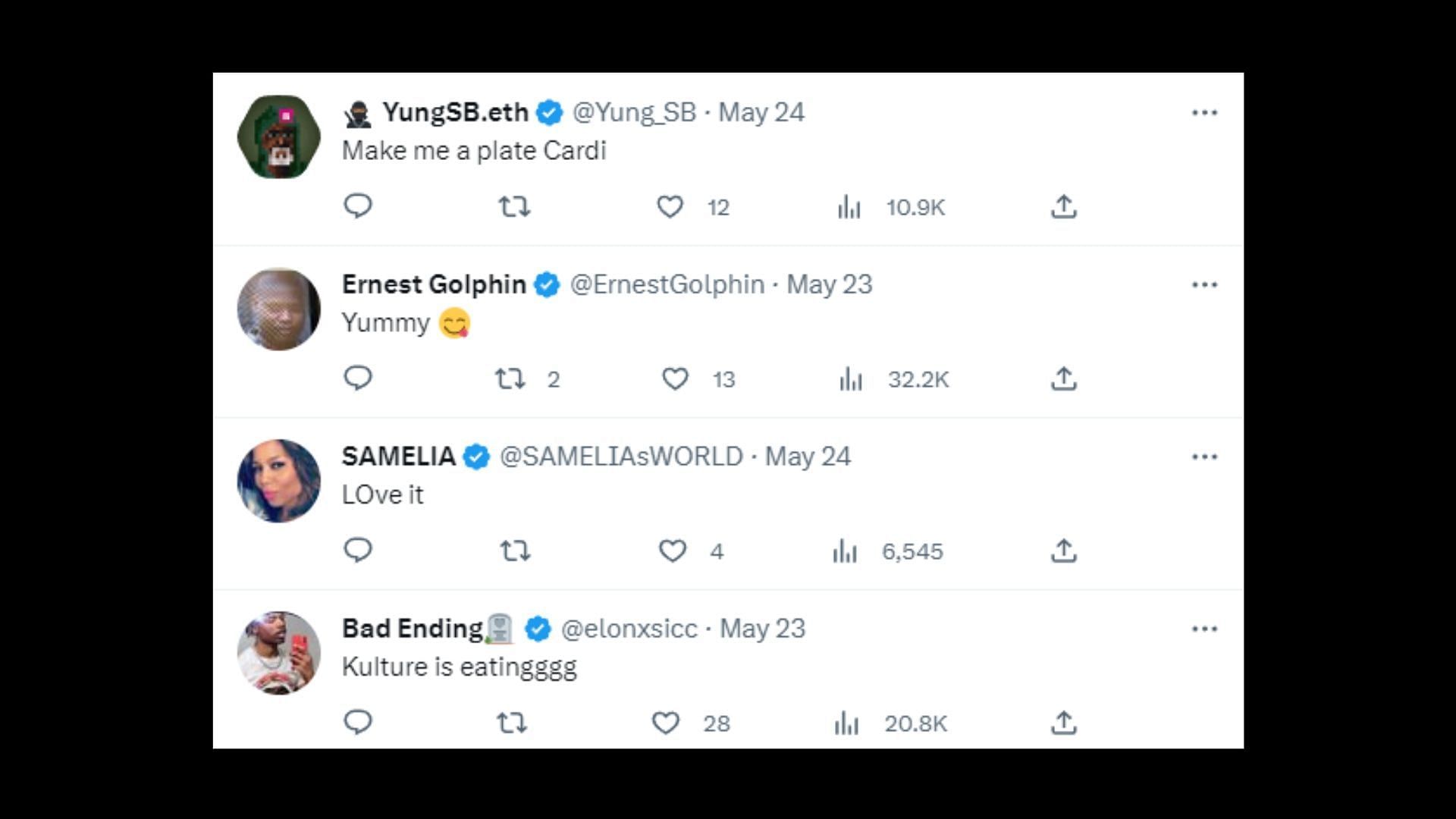Open Bad Ending's profile picture

(279, 653)
